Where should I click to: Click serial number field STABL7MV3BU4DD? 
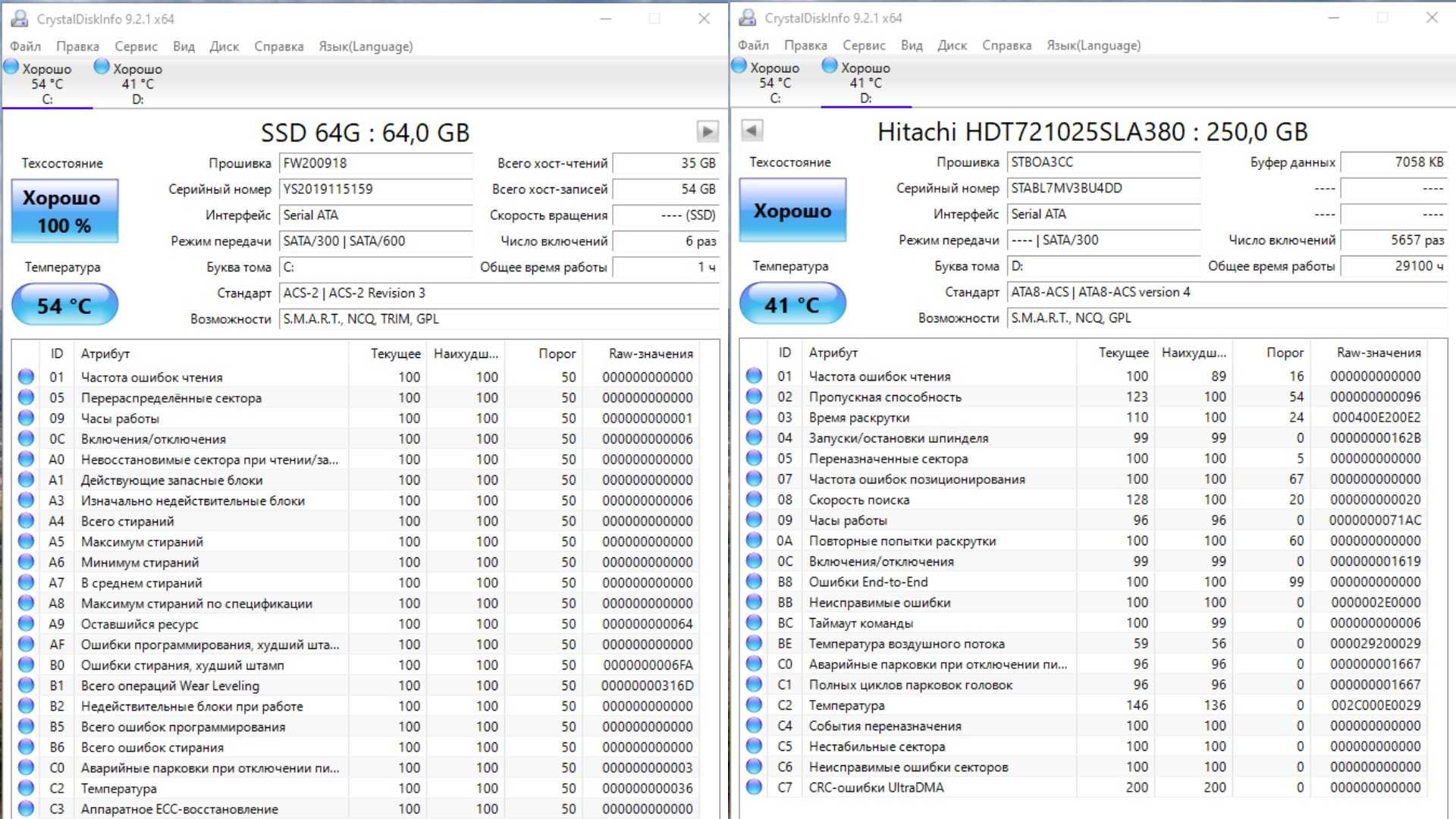[1104, 188]
